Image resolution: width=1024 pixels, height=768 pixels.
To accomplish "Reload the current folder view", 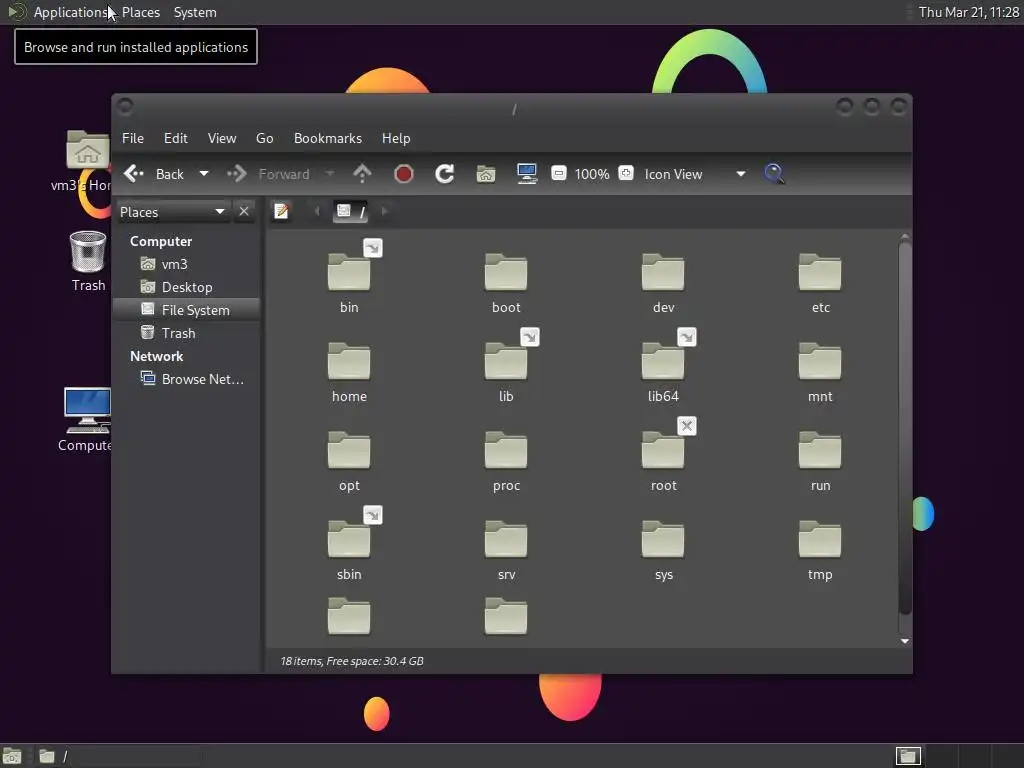I will (445, 174).
